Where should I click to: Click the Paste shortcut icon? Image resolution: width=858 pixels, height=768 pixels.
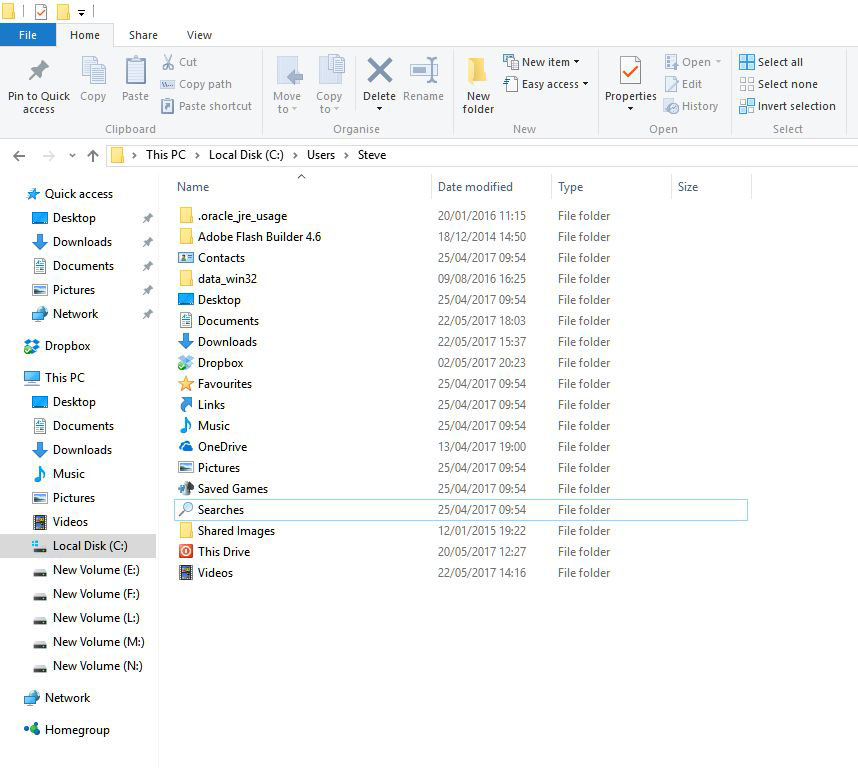pos(167,106)
